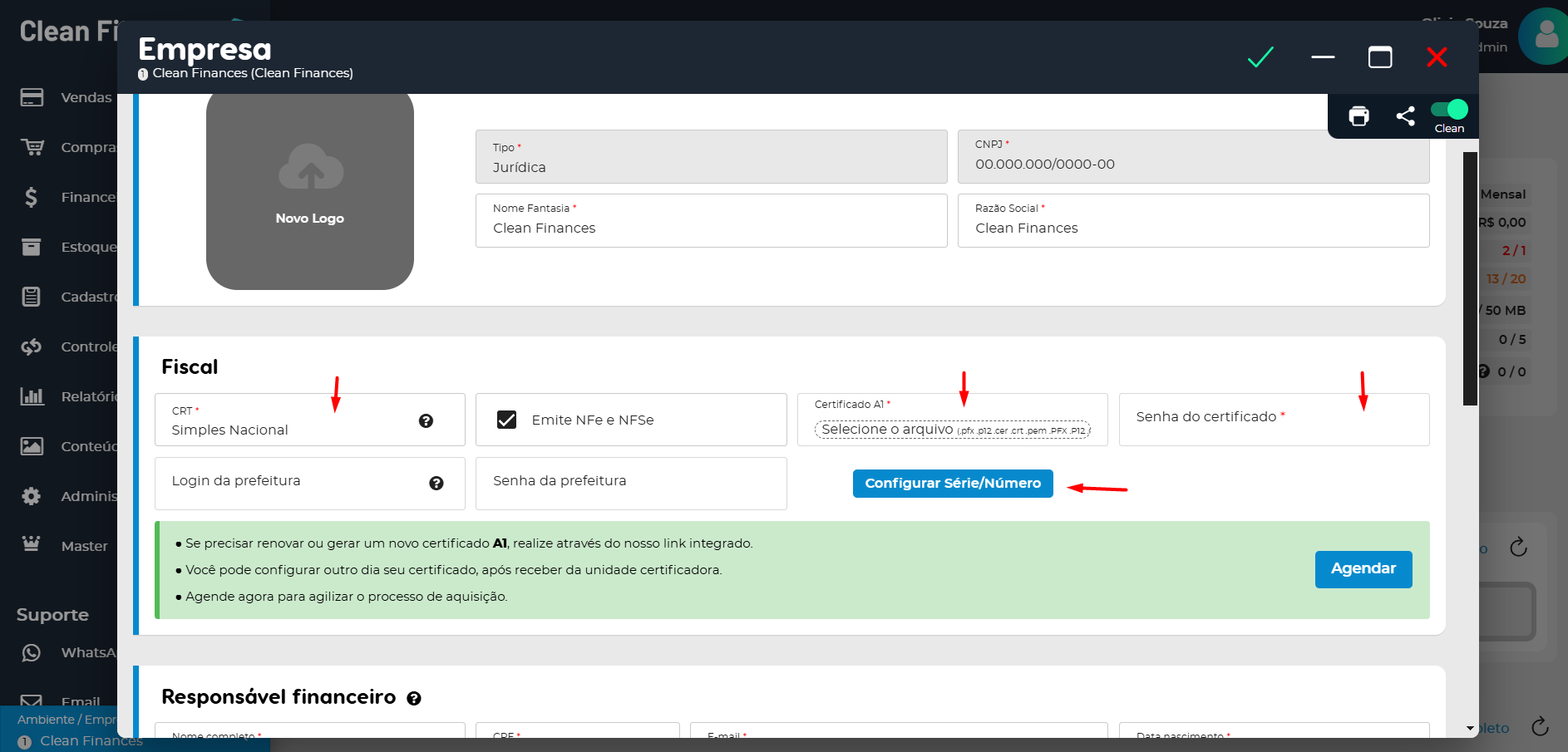Open Vendas in the sidebar menu

[x=86, y=97]
